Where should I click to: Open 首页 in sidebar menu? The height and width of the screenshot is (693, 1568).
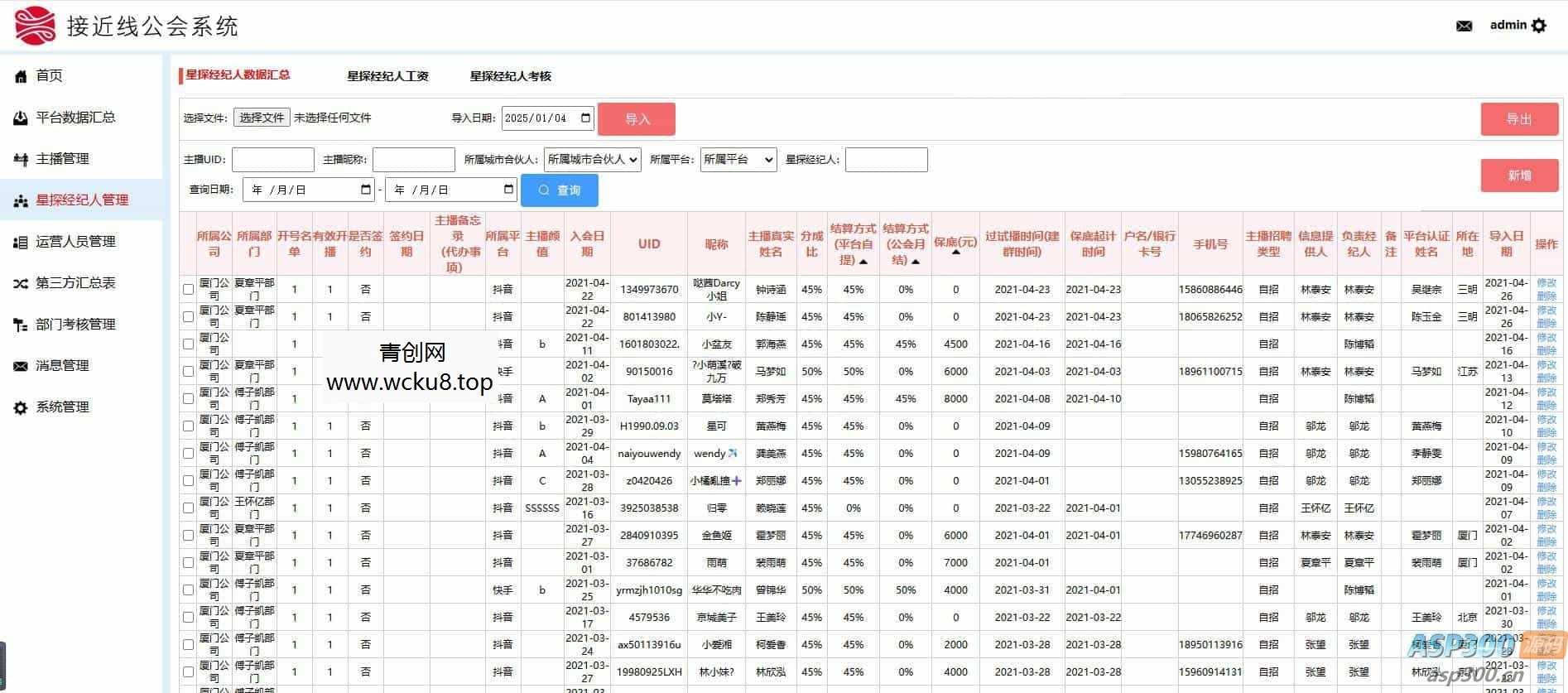49,76
